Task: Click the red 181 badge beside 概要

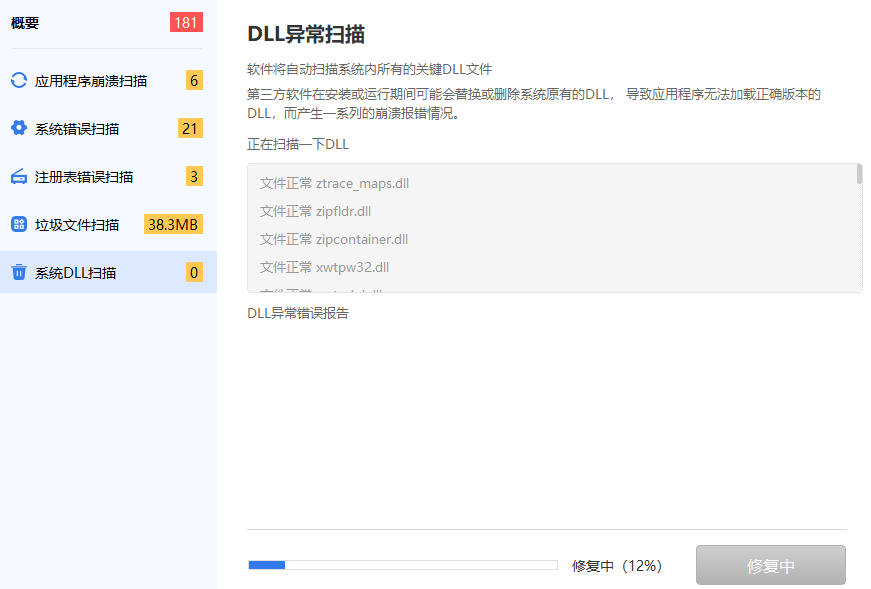Action: click(186, 21)
